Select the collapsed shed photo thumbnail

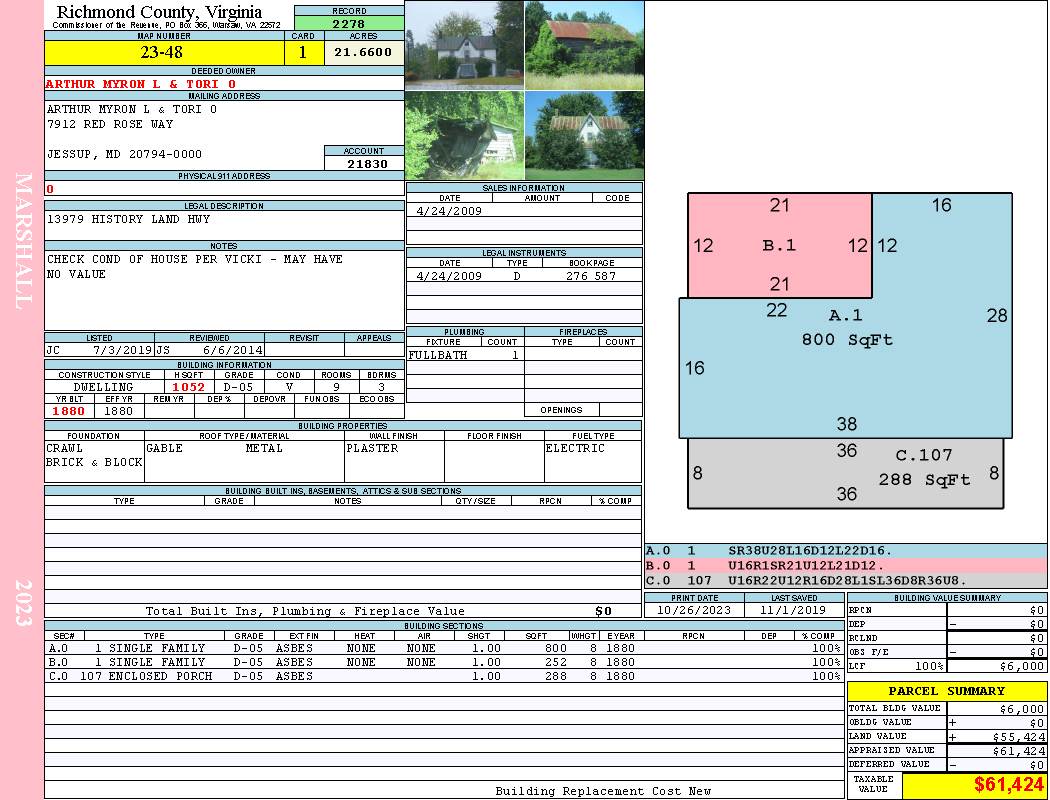click(x=465, y=135)
